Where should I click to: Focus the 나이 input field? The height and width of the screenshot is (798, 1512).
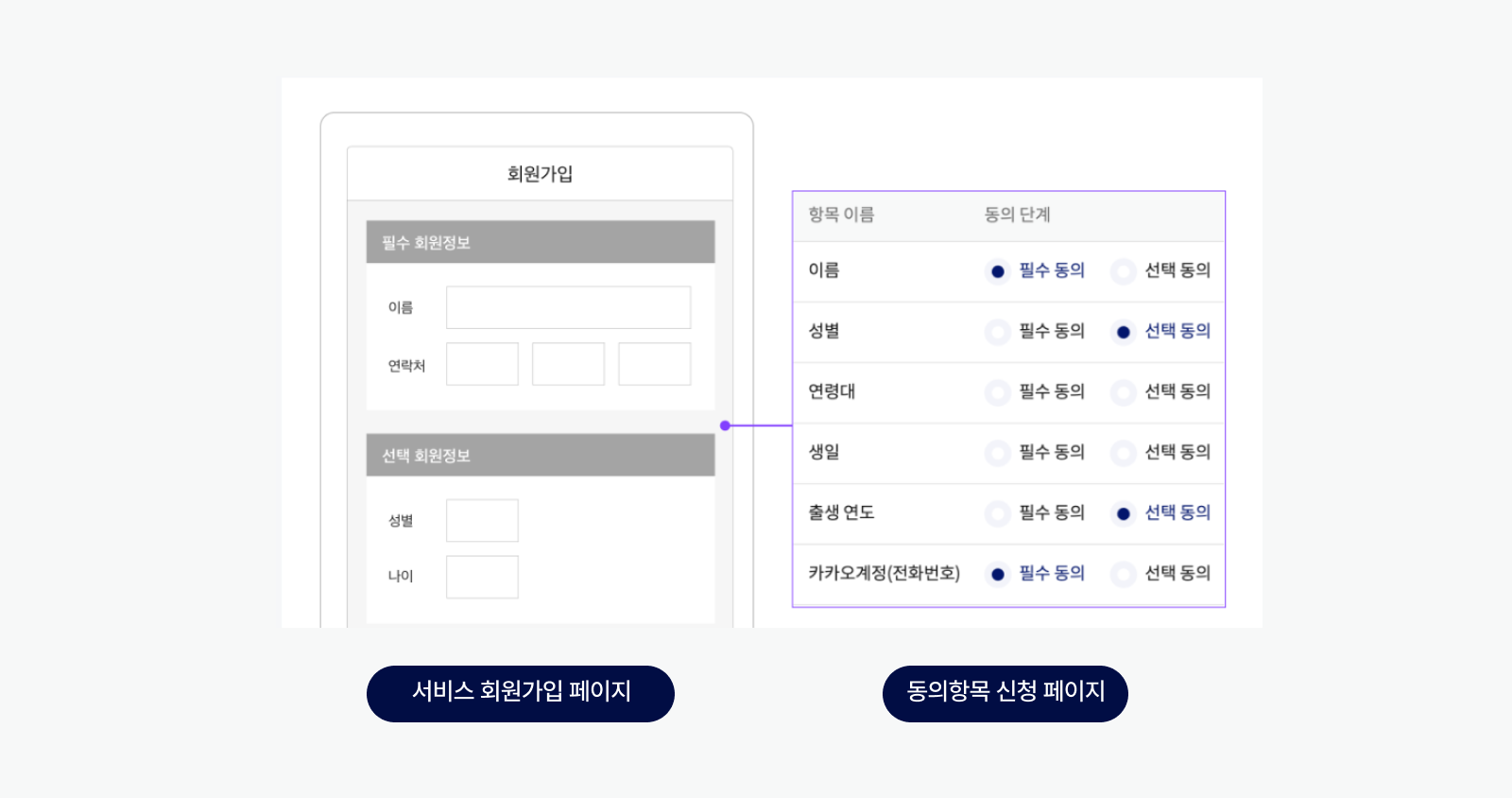point(482,577)
